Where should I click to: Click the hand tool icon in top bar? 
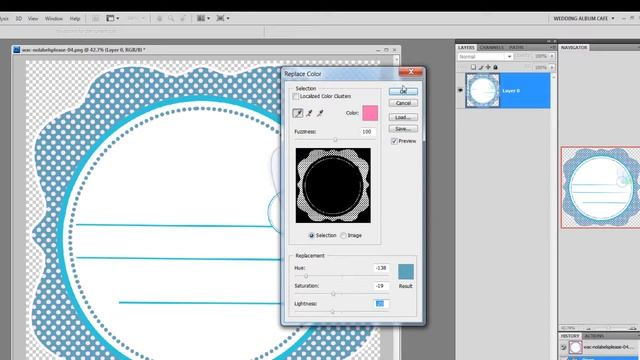point(160,18)
